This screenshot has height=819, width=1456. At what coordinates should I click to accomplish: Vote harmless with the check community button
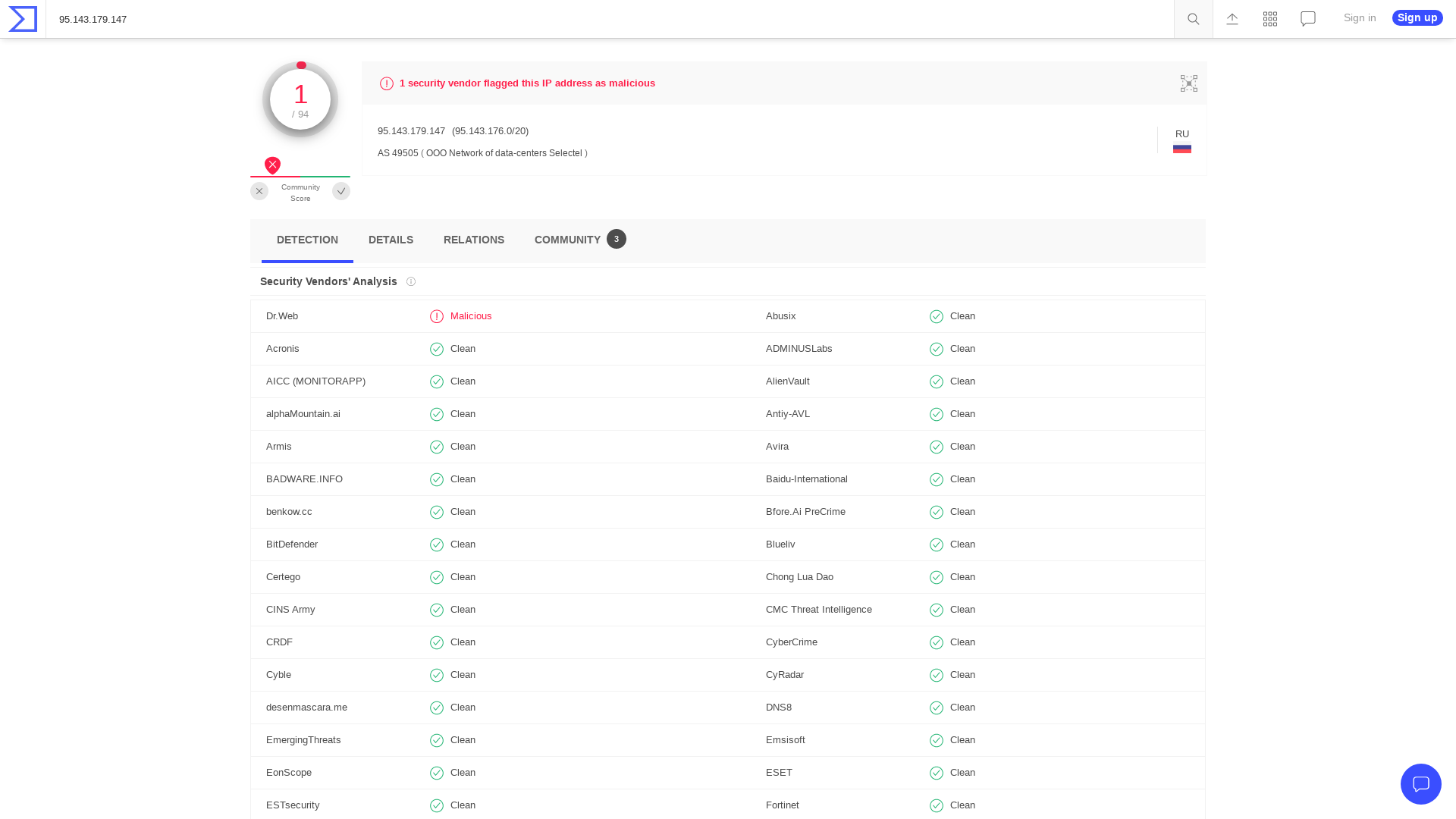coord(341,191)
